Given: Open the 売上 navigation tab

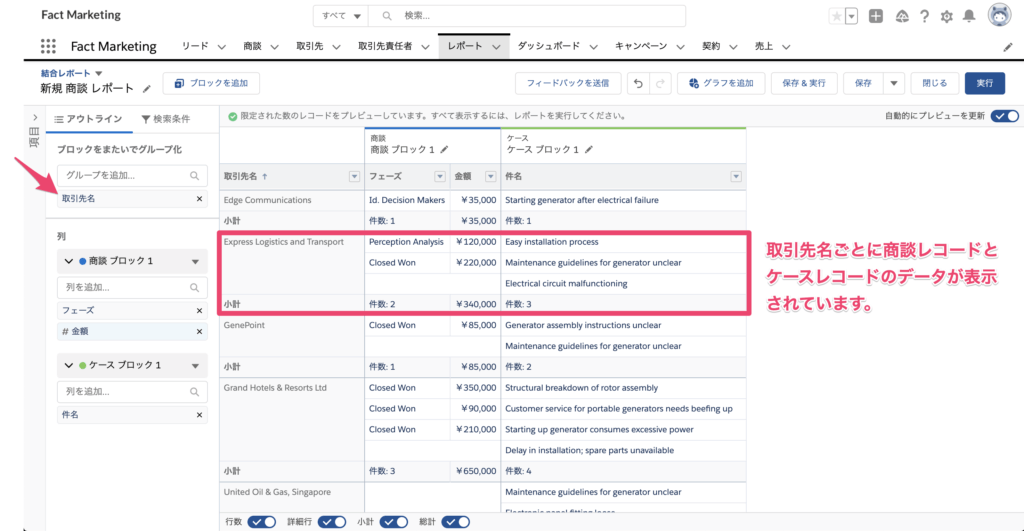Looking at the screenshot, I should 764,46.
